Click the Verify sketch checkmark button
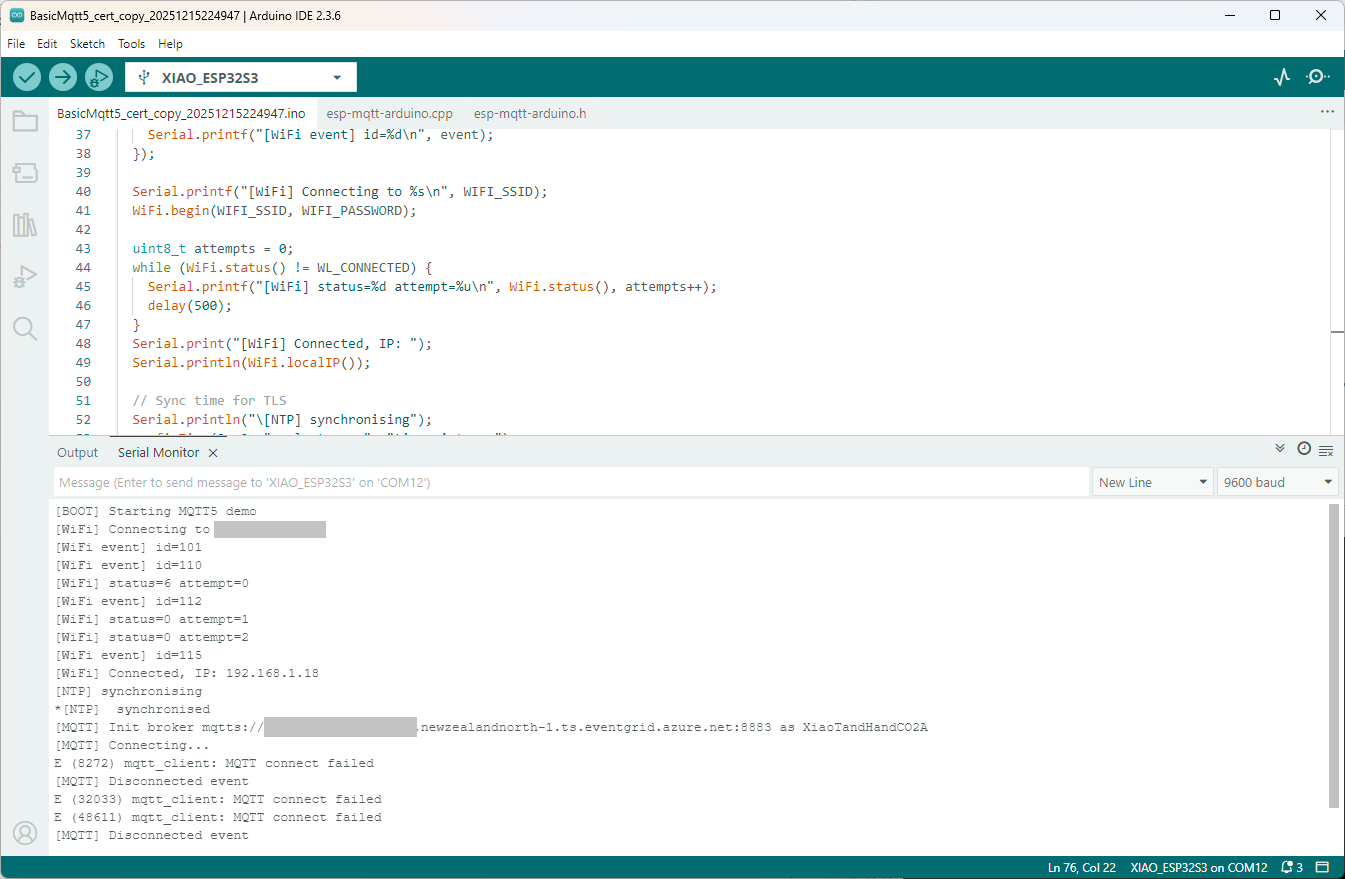 (x=27, y=77)
